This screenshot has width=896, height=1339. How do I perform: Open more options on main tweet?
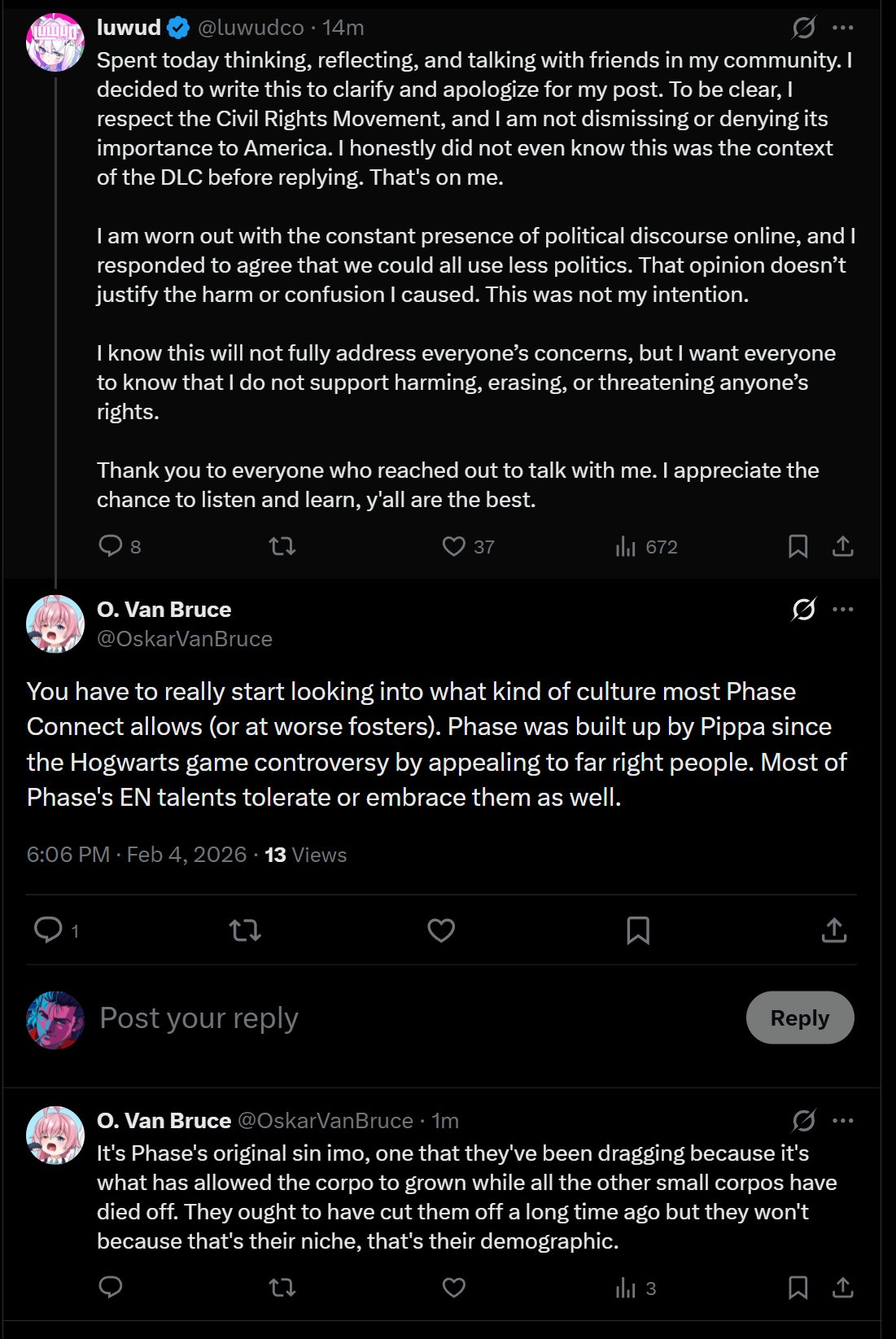(x=843, y=609)
